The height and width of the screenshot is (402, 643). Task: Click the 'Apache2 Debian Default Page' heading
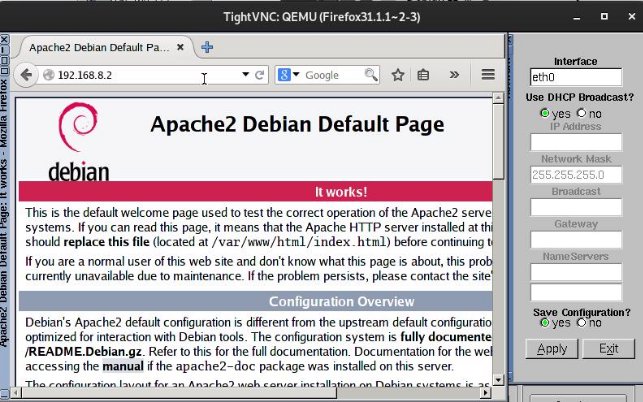pyautogui.click(x=297, y=124)
